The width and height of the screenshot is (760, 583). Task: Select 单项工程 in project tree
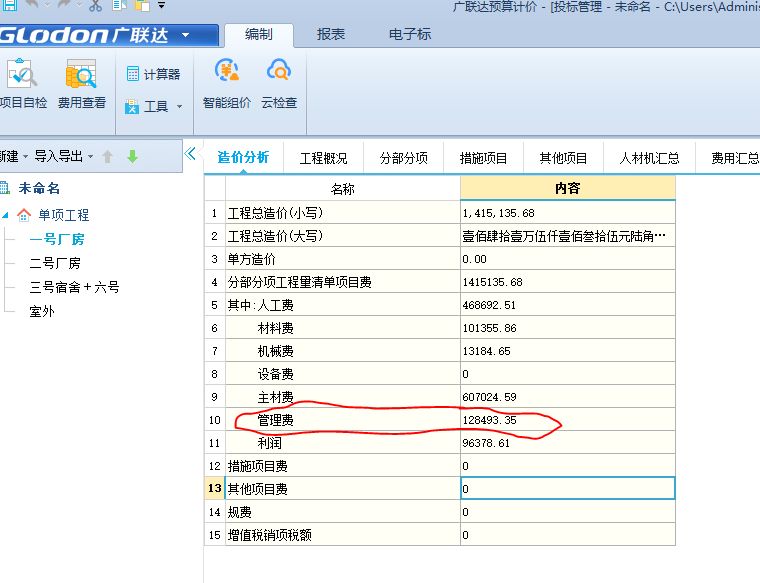click(x=63, y=215)
